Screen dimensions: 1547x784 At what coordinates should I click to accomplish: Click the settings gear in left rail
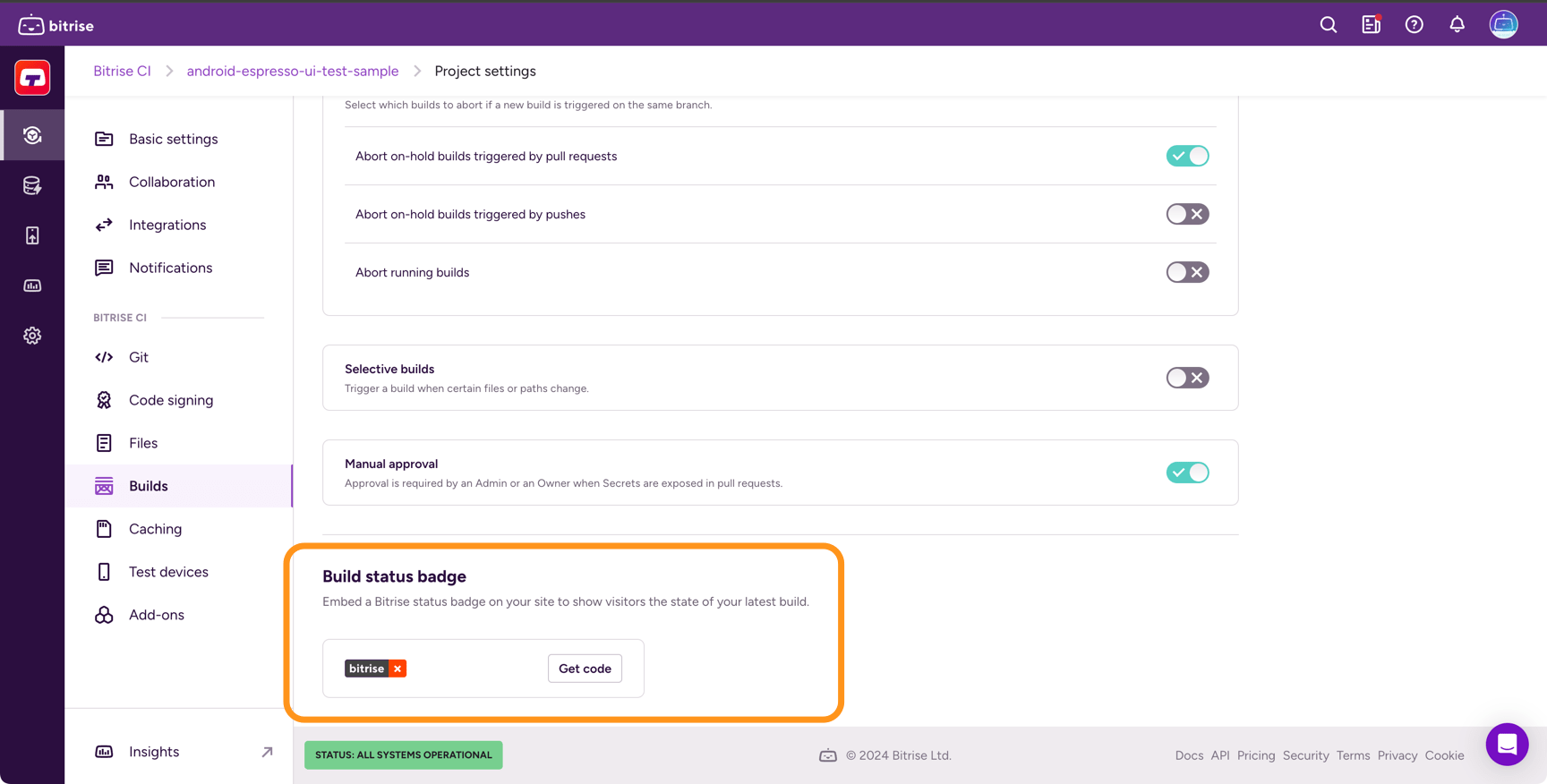32,336
